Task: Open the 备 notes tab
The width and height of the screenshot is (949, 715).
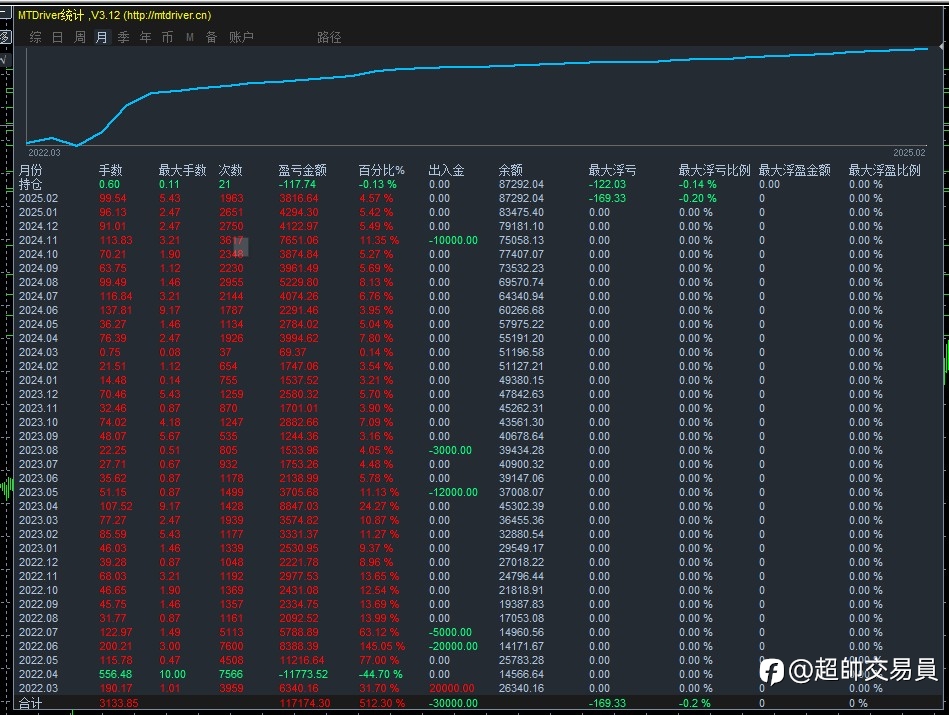Action: pos(211,38)
